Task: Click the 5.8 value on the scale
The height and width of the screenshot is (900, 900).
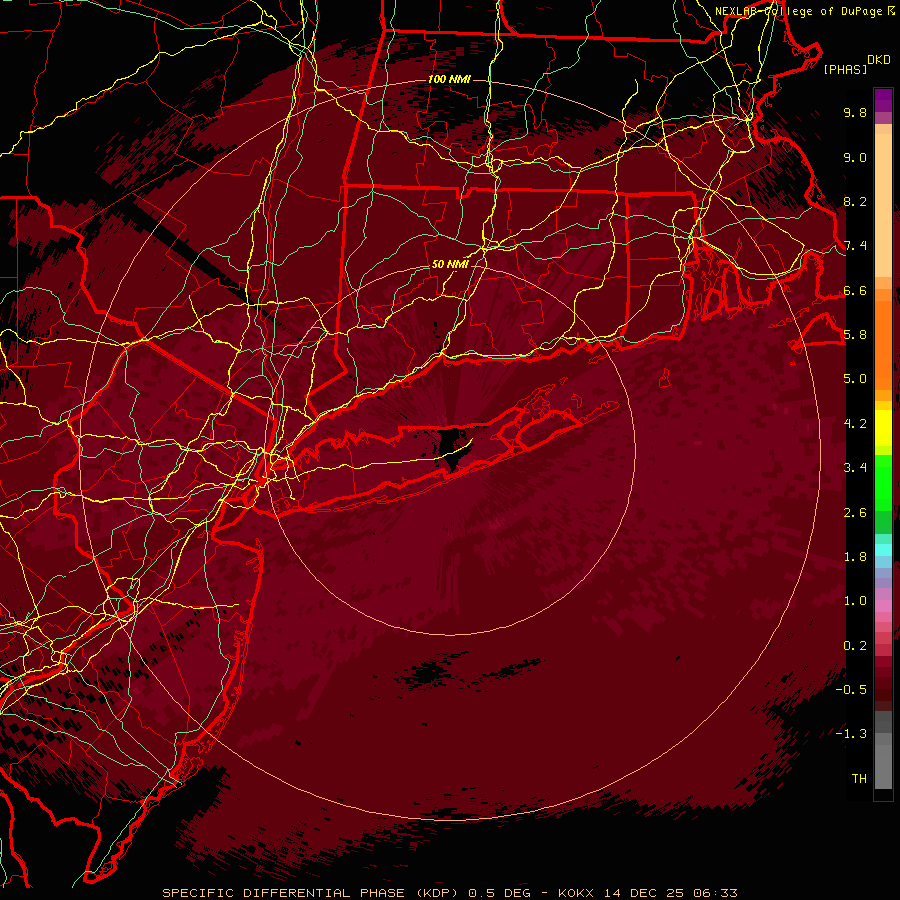Action: [x=855, y=335]
